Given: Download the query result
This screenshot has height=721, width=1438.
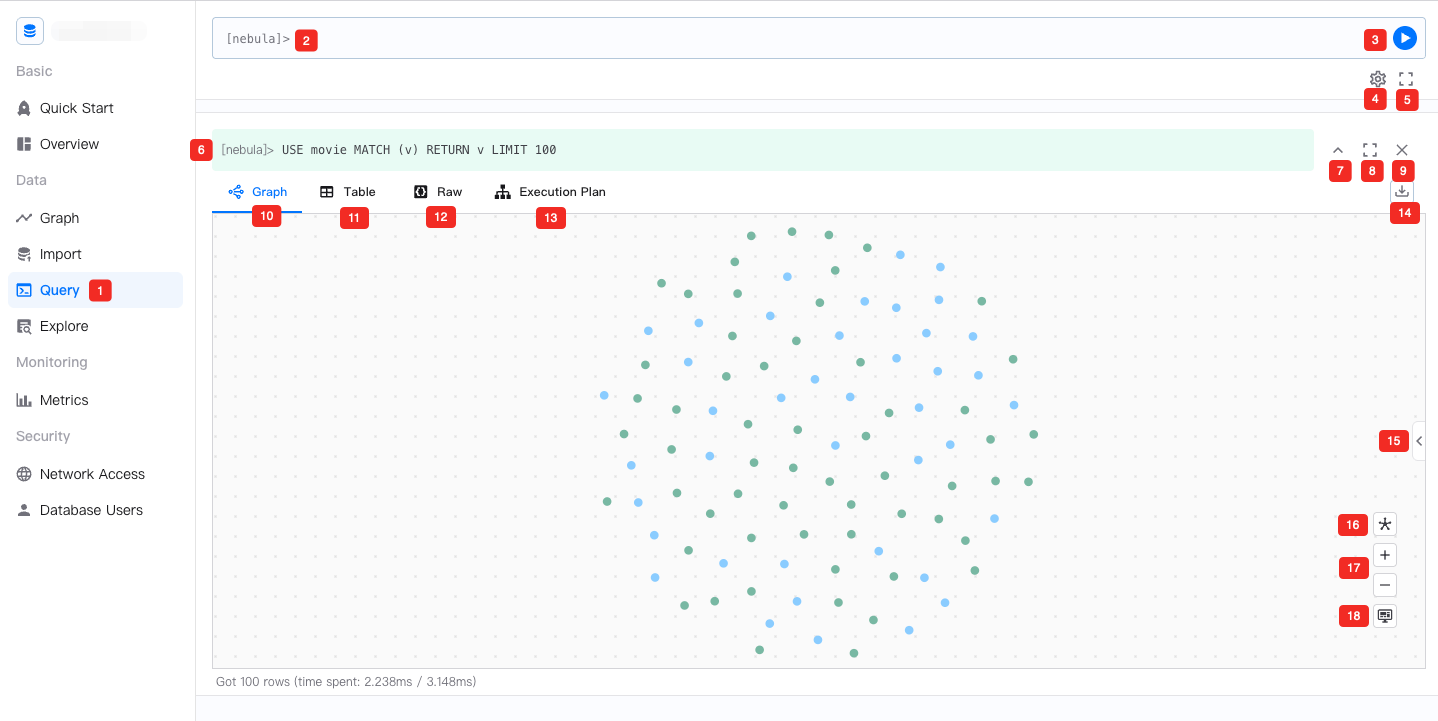Looking at the screenshot, I should [x=1402, y=191].
